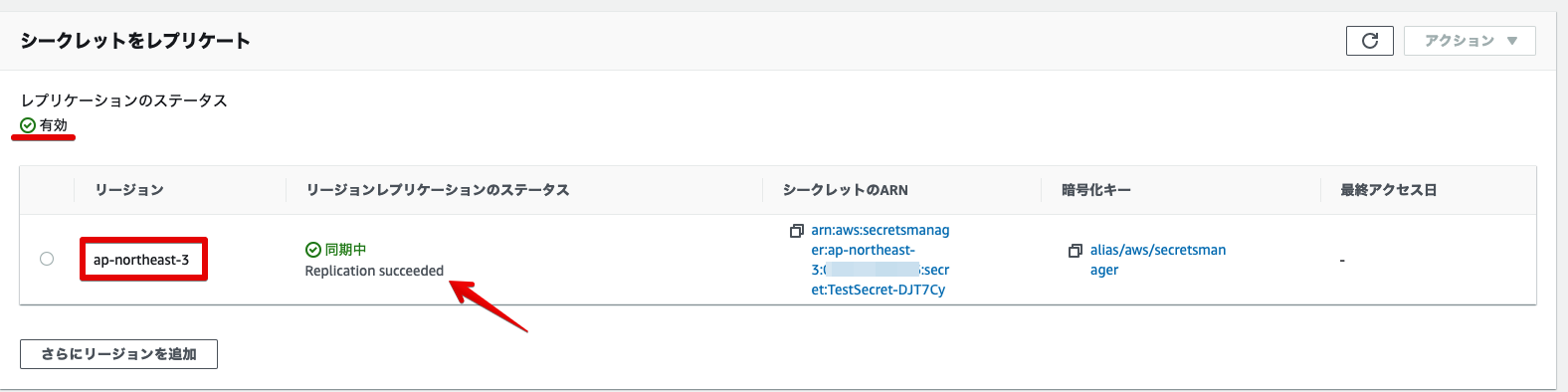Open the TestSecret ARN link

click(881, 260)
